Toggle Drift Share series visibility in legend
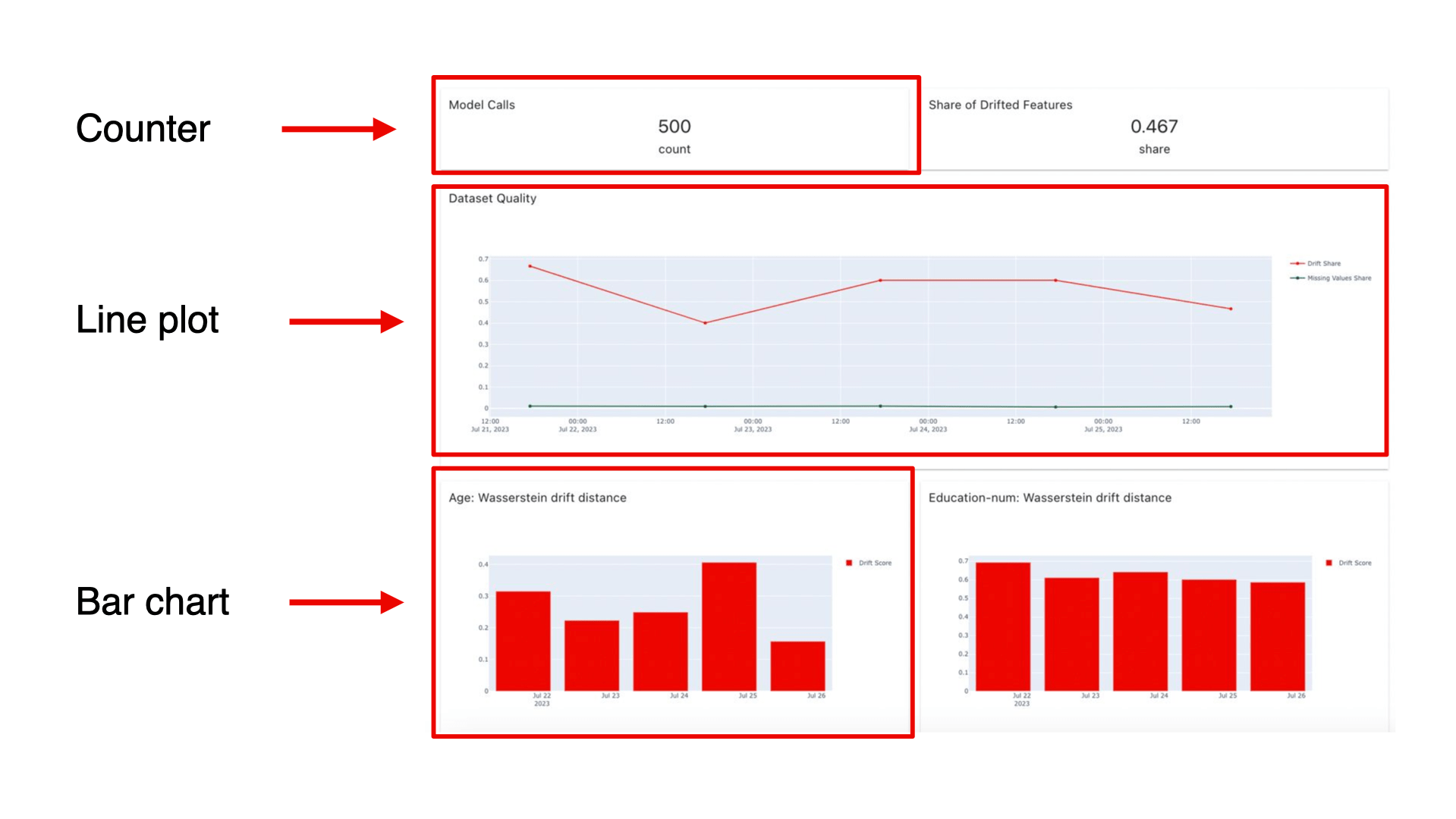 [1323, 263]
